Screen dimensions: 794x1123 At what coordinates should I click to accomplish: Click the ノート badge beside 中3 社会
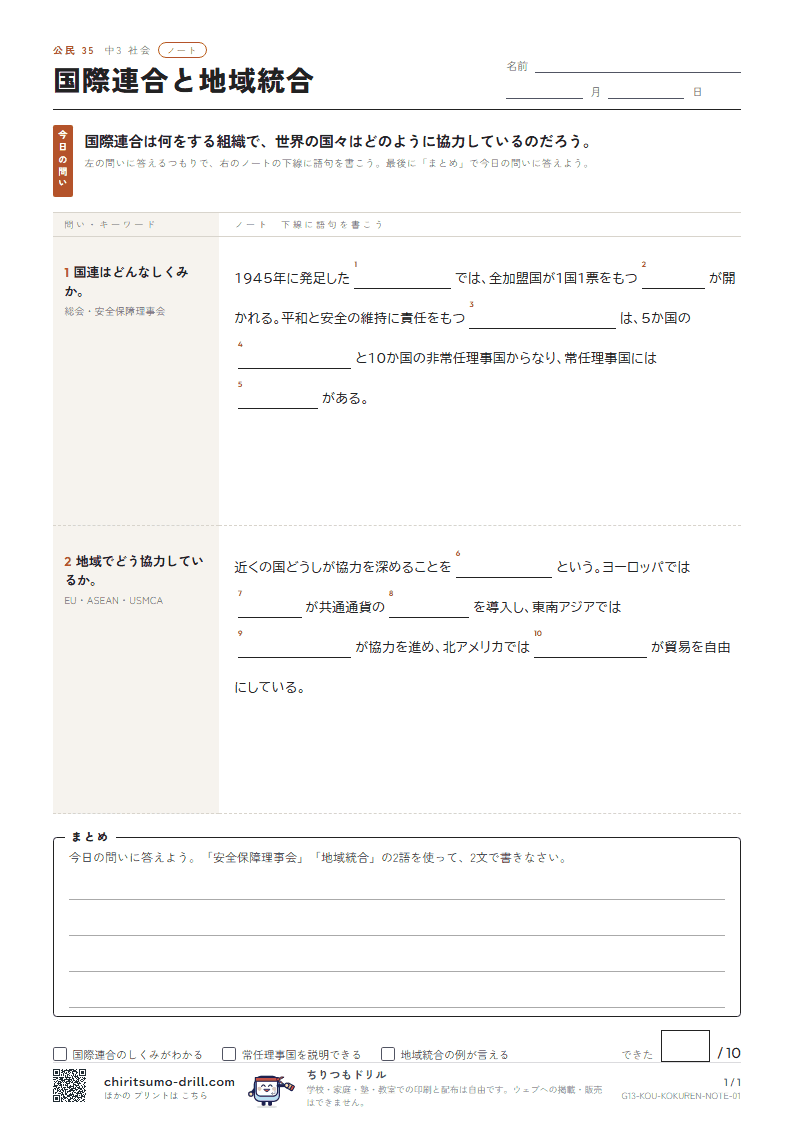(182, 50)
